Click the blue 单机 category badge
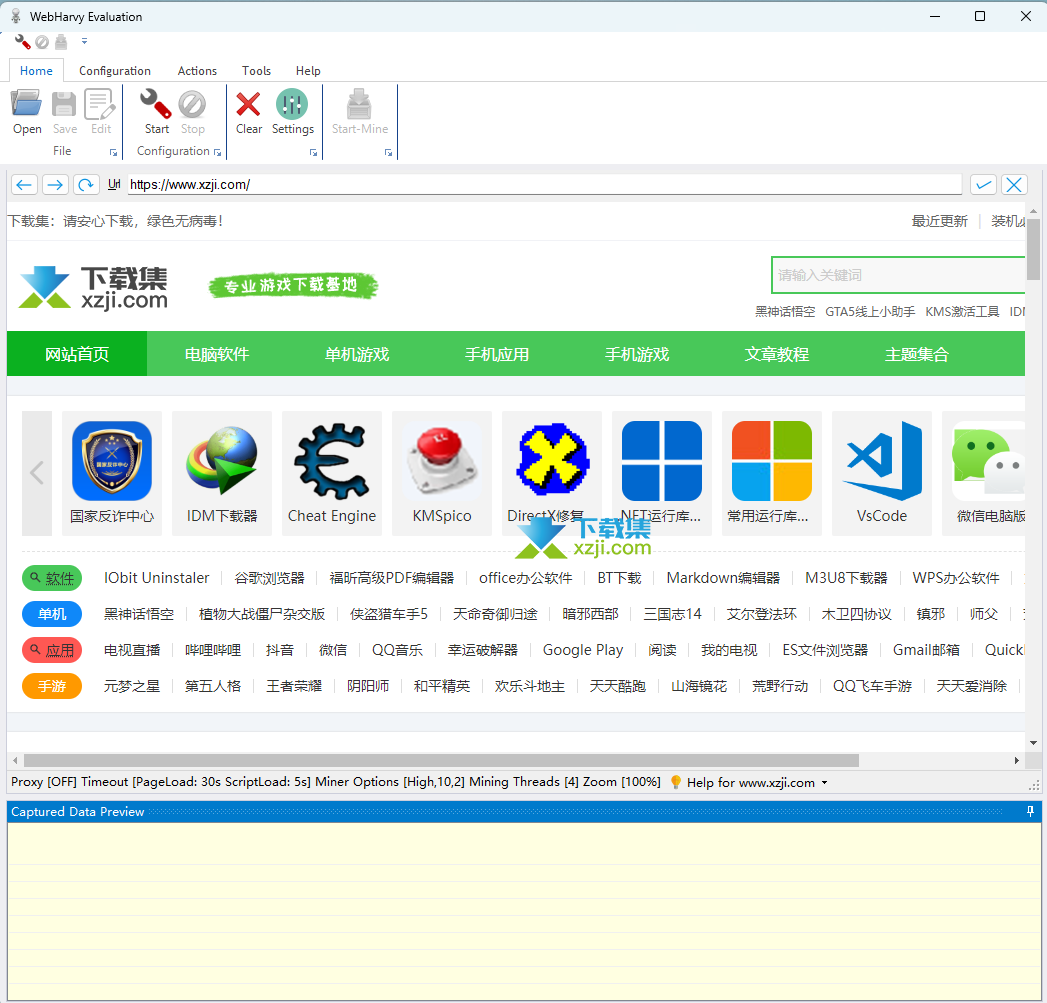1047x1003 pixels. coord(52,614)
